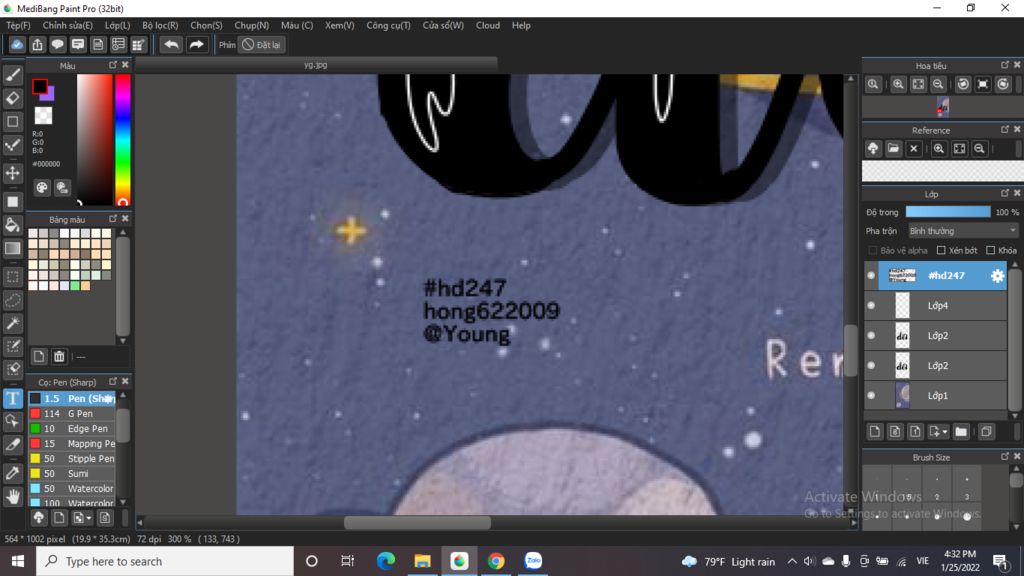The height and width of the screenshot is (576, 1024).
Task: Select the Stipple Pen brush
Action: [x=72, y=458]
